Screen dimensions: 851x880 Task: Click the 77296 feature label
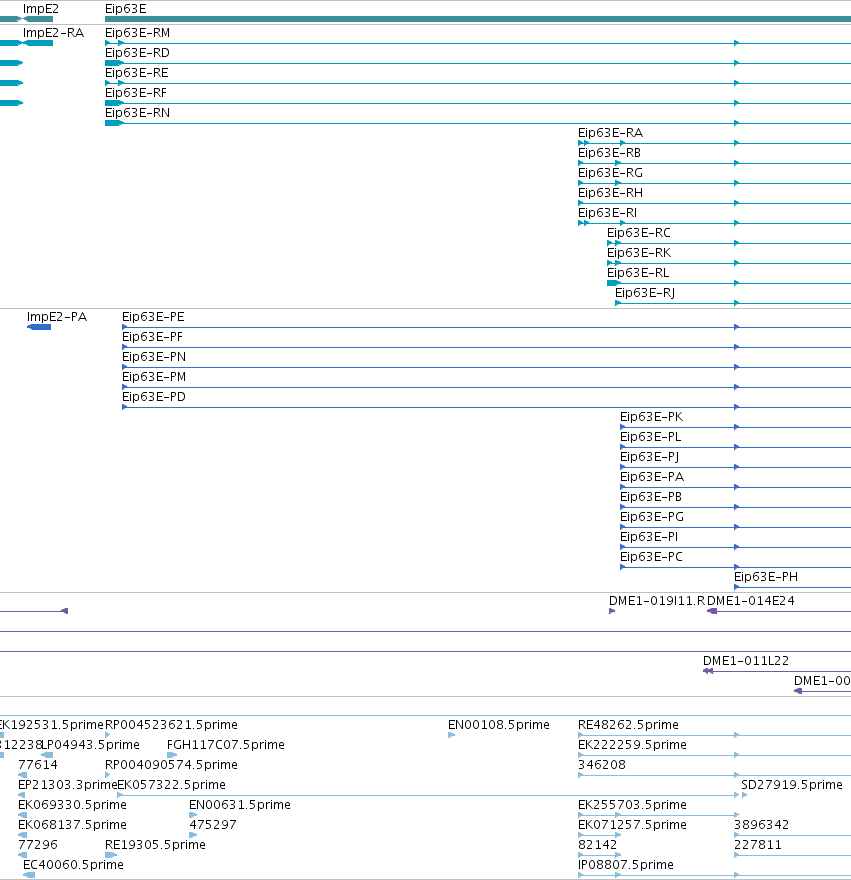pyautogui.click(x=38, y=845)
